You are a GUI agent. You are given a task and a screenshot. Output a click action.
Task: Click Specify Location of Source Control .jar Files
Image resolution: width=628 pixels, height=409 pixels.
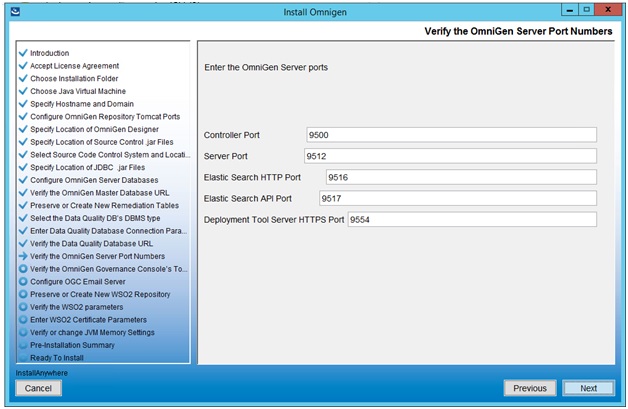coord(102,142)
